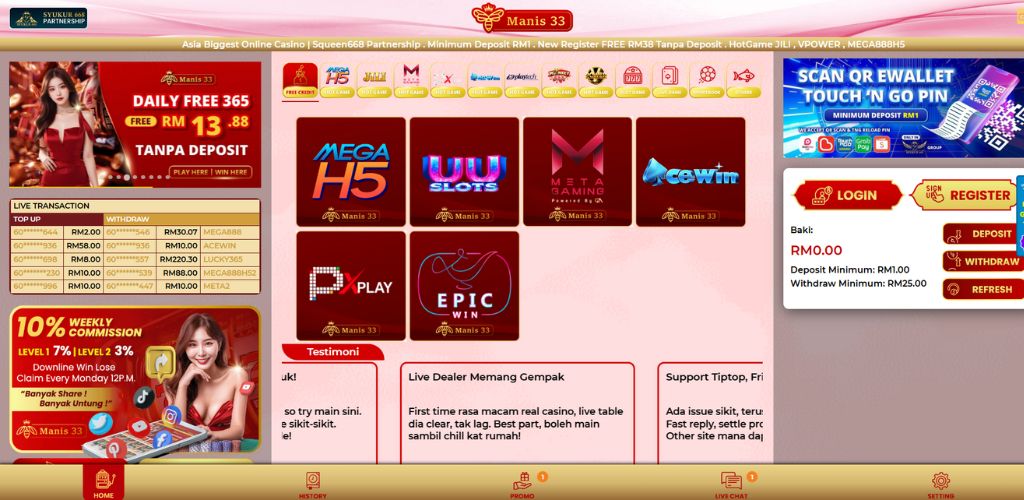The image size is (1024, 500).
Task: Click the Deposit Minimum RM1.00 text
Action: (x=850, y=270)
